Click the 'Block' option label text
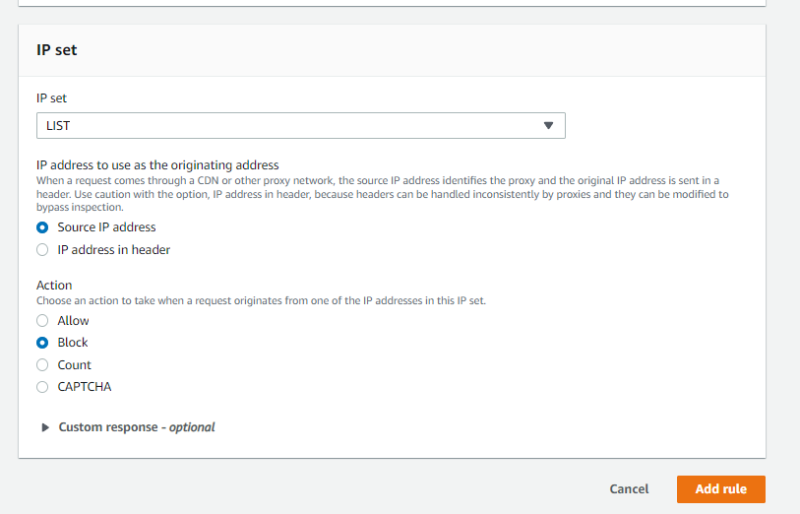Viewport: 800px width, 514px height. pyautogui.click(x=73, y=342)
